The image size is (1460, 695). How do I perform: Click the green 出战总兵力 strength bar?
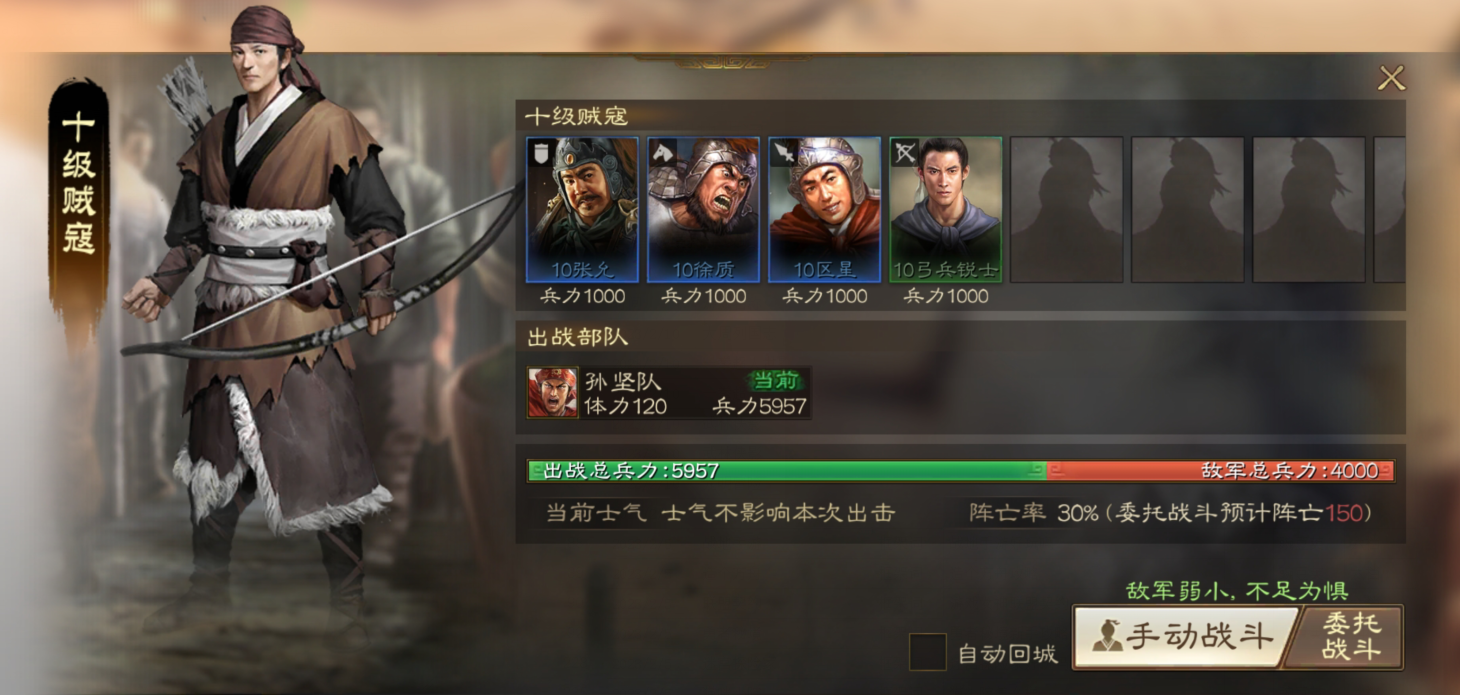(x=787, y=471)
